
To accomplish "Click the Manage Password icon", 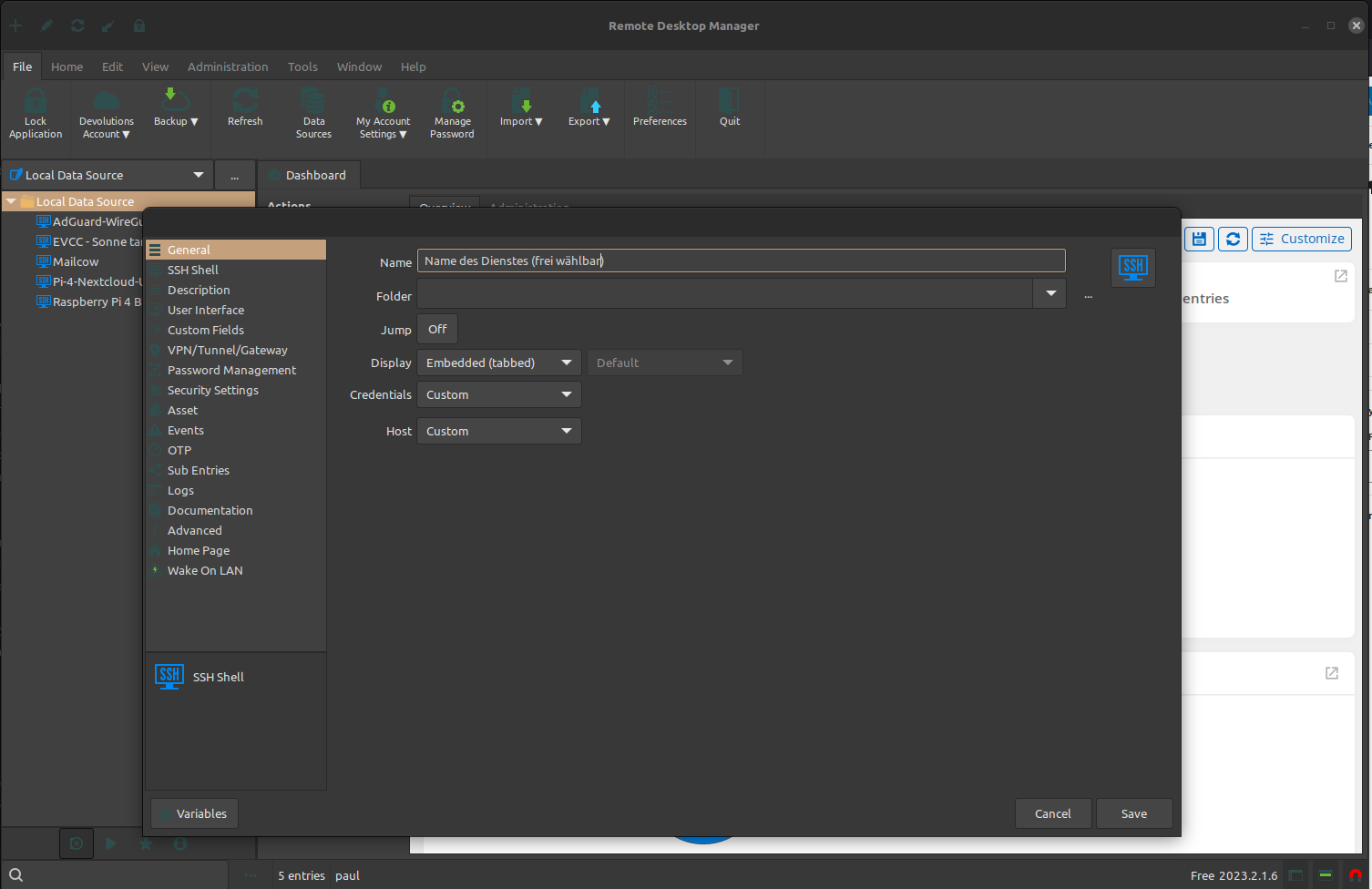I will 452,102.
